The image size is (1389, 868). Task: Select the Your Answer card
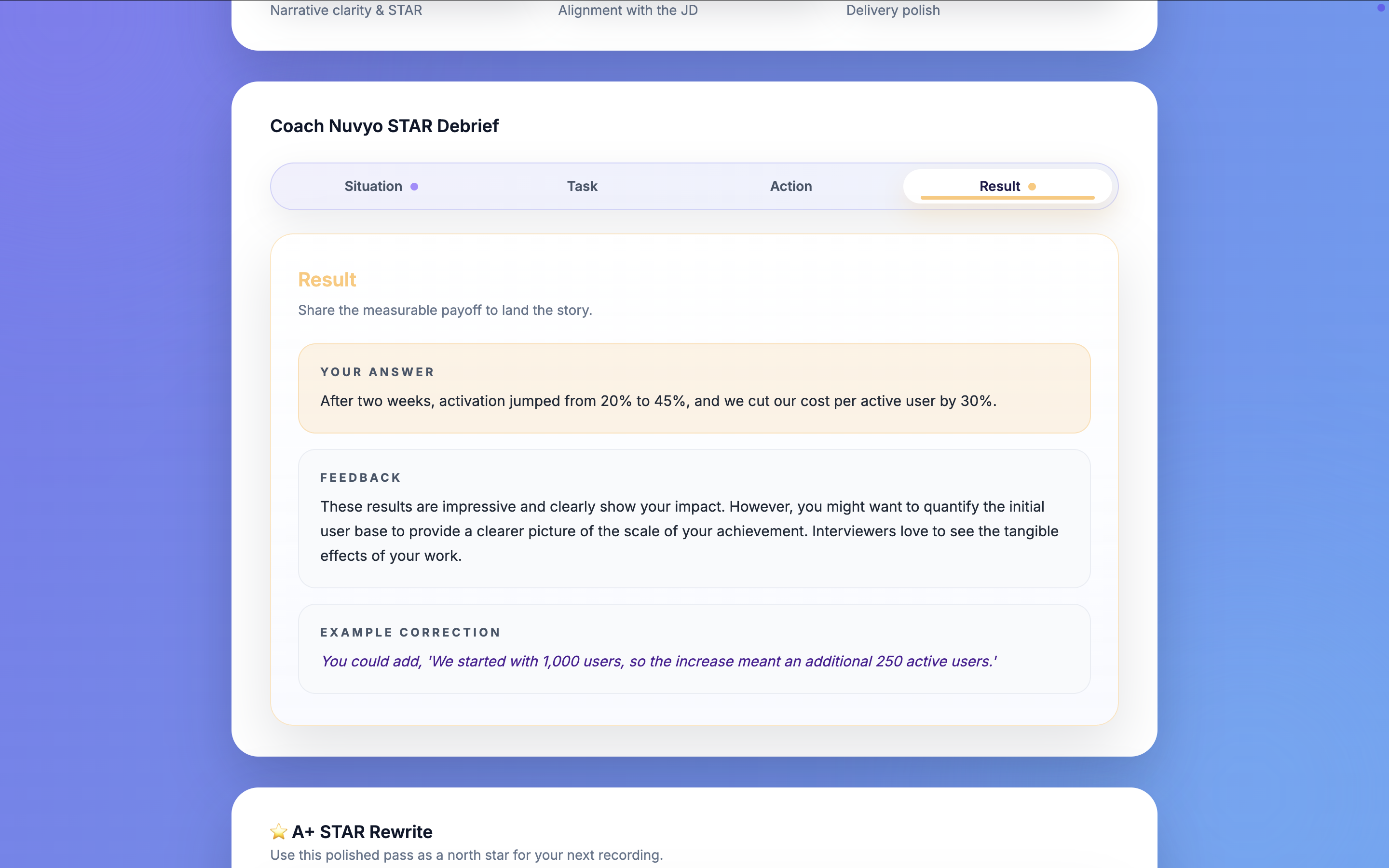(694, 388)
